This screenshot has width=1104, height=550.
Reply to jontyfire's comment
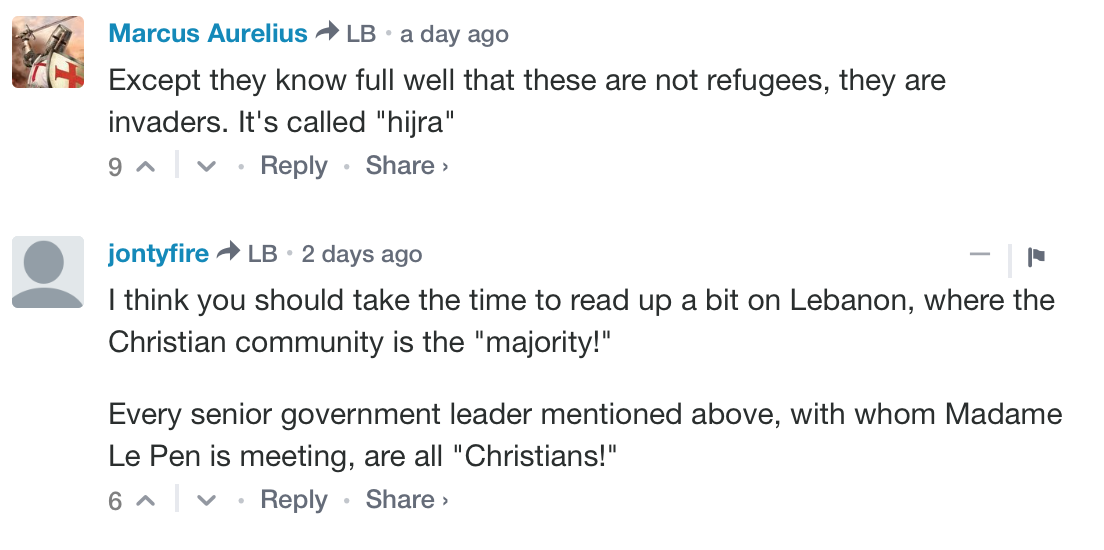click(293, 500)
